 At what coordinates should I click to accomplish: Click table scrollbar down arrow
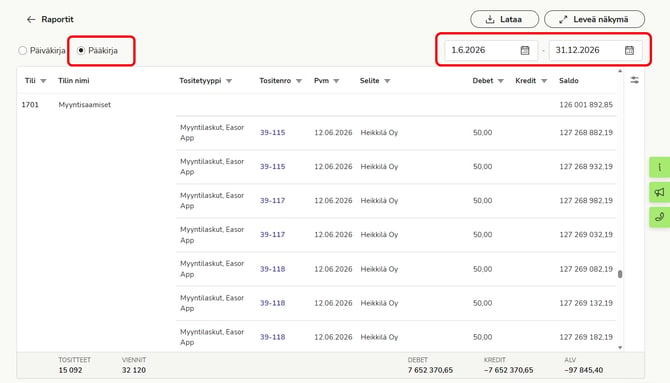click(620, 348)
